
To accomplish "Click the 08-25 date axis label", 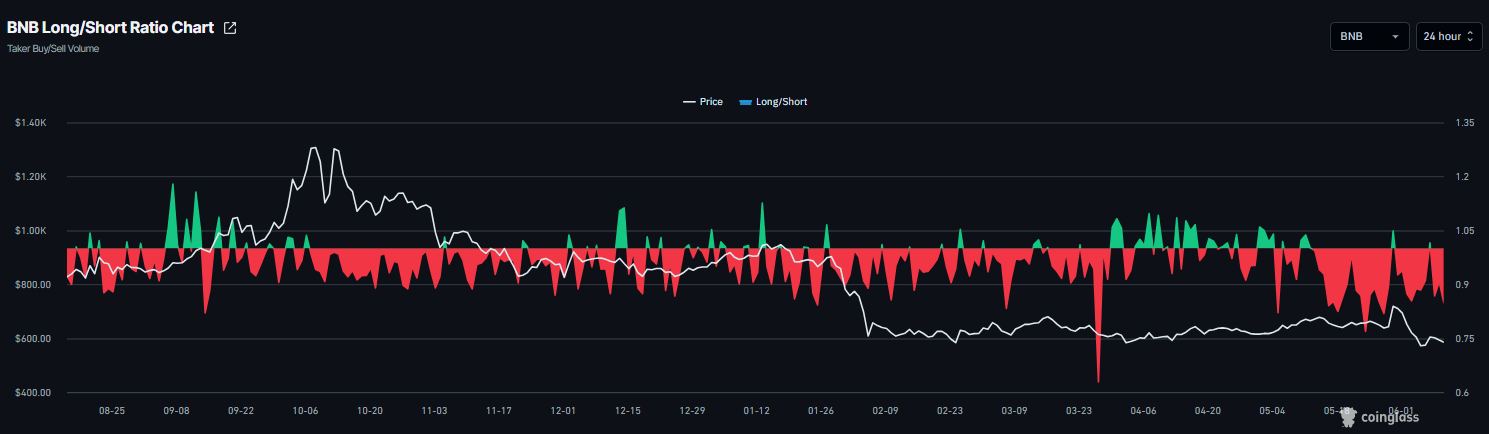I will click(112, 411).
